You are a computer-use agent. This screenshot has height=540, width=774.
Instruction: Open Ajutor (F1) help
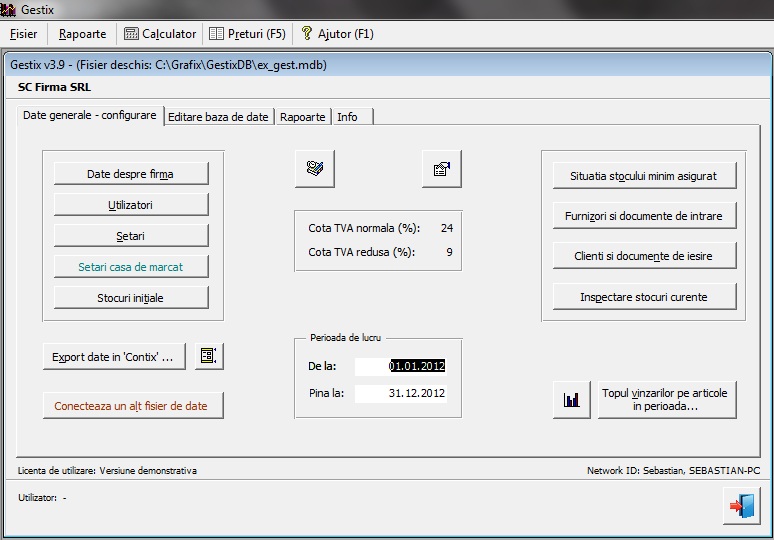(x=337, y=33)
